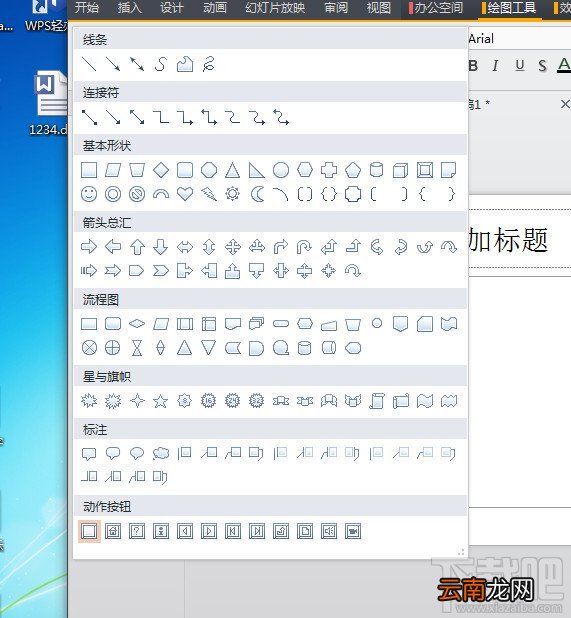Insert the up block arrow
Image resolution: width=571 pixels, height=618 pixels.
tap(137, 247)
